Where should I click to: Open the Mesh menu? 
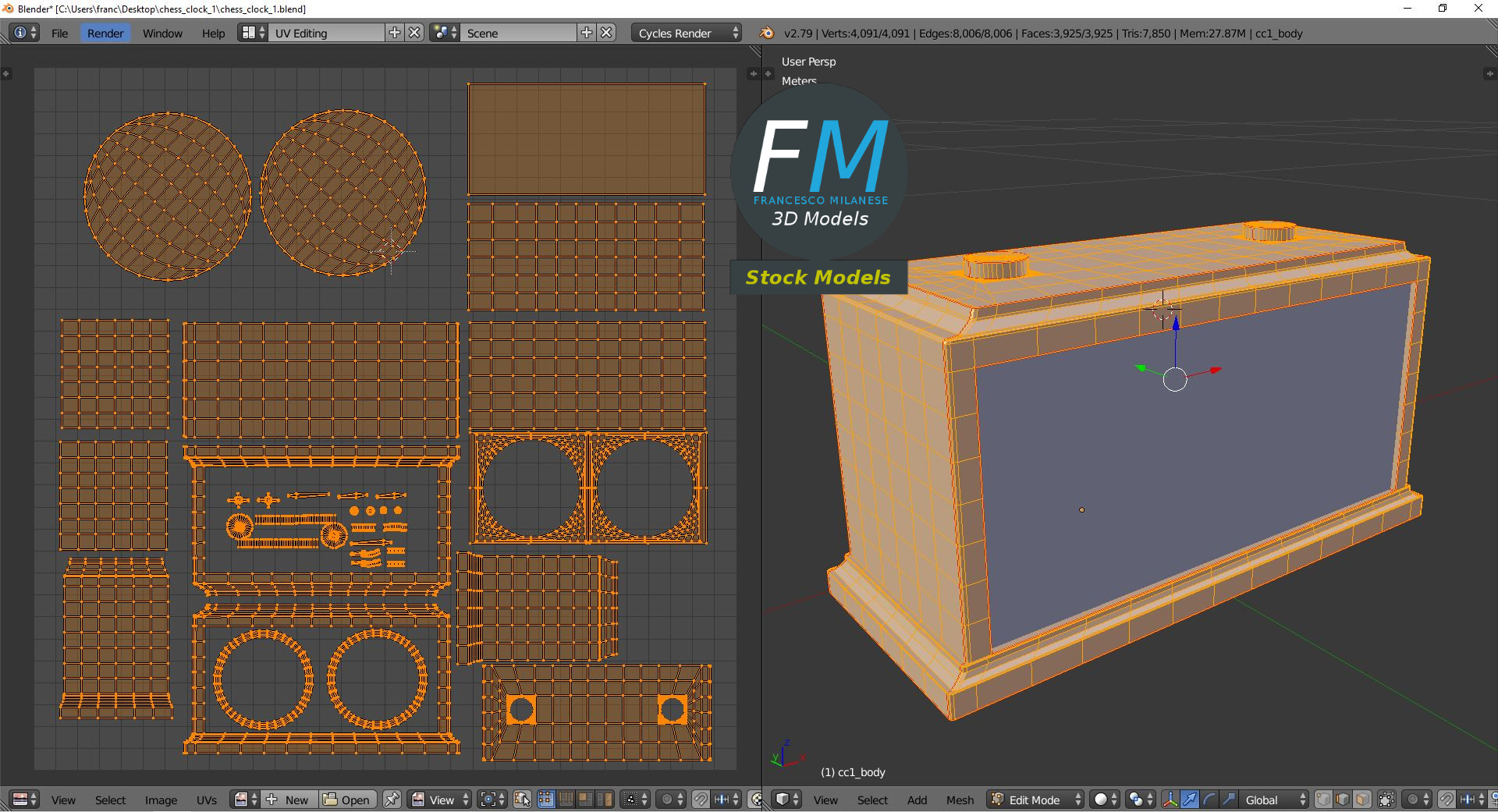(960, 800)
